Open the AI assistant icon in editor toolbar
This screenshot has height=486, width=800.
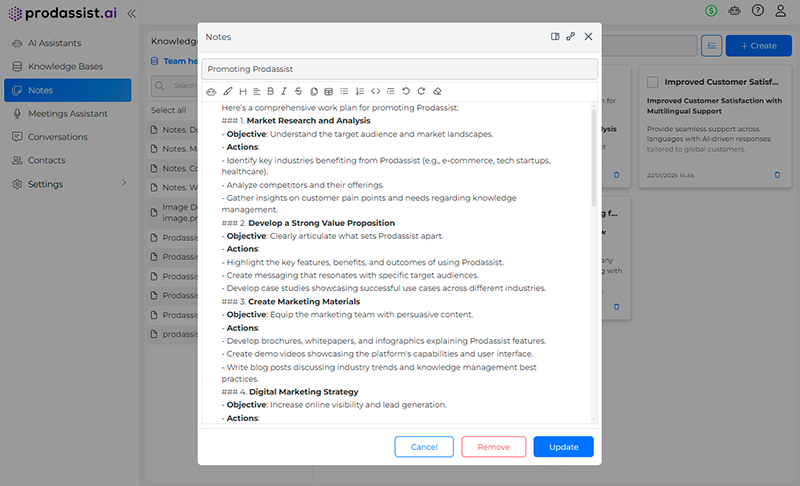tap(211, 92)
